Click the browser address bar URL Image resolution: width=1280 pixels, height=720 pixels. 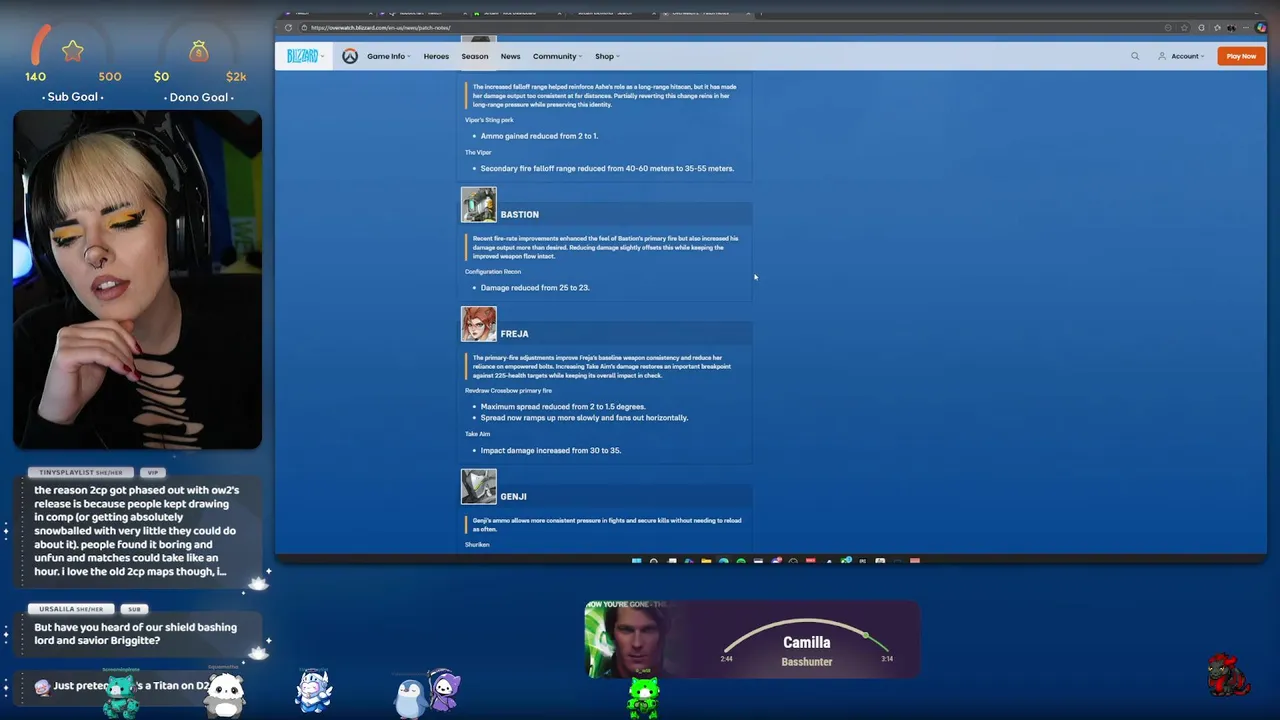[380, 27]
